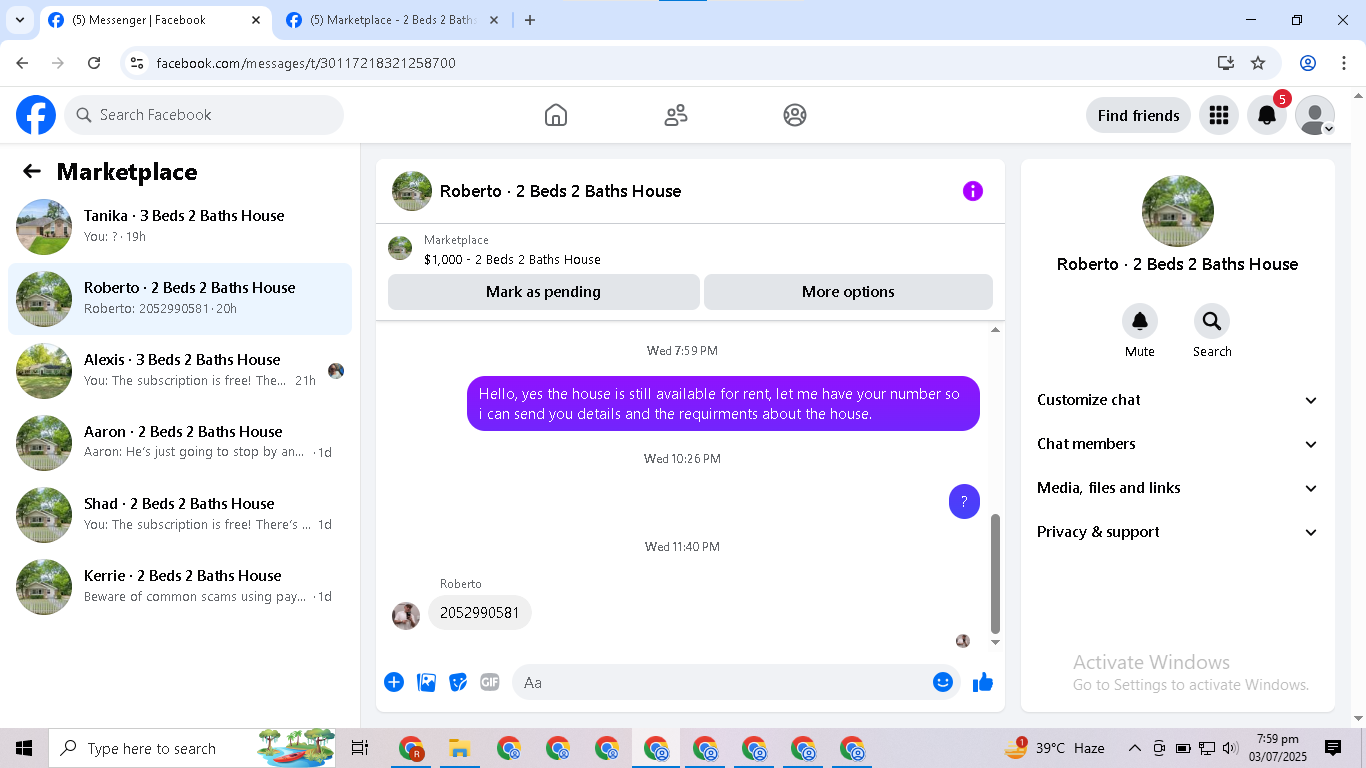Click the browser address bar URL
1366x768 pixels.
click(x=306, y=63)
